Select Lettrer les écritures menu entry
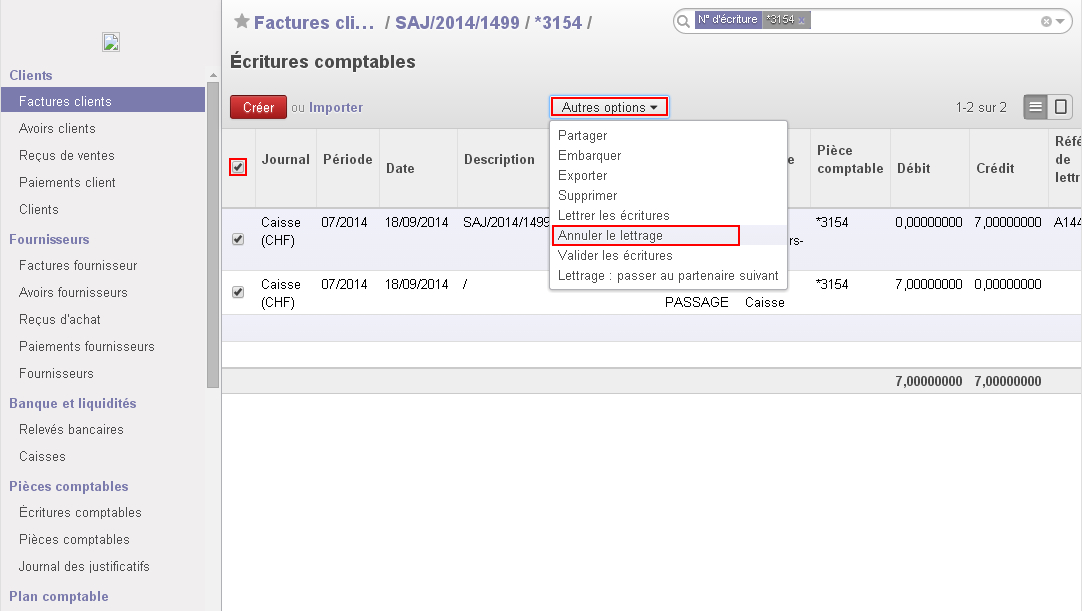This screenshot has width=1082, height=611. tap(613, 216)
